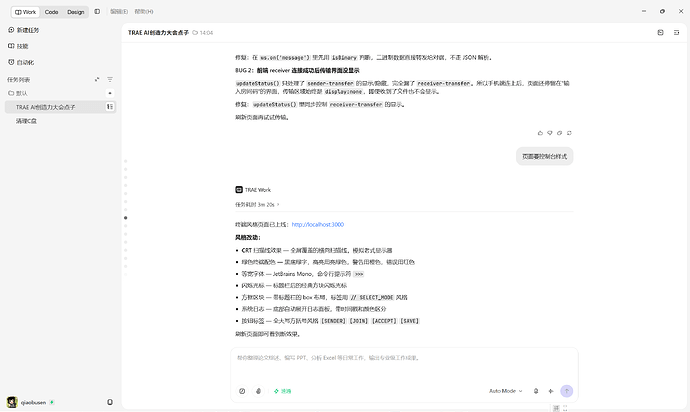Switch to the Work mode tab

coord(26,12)
